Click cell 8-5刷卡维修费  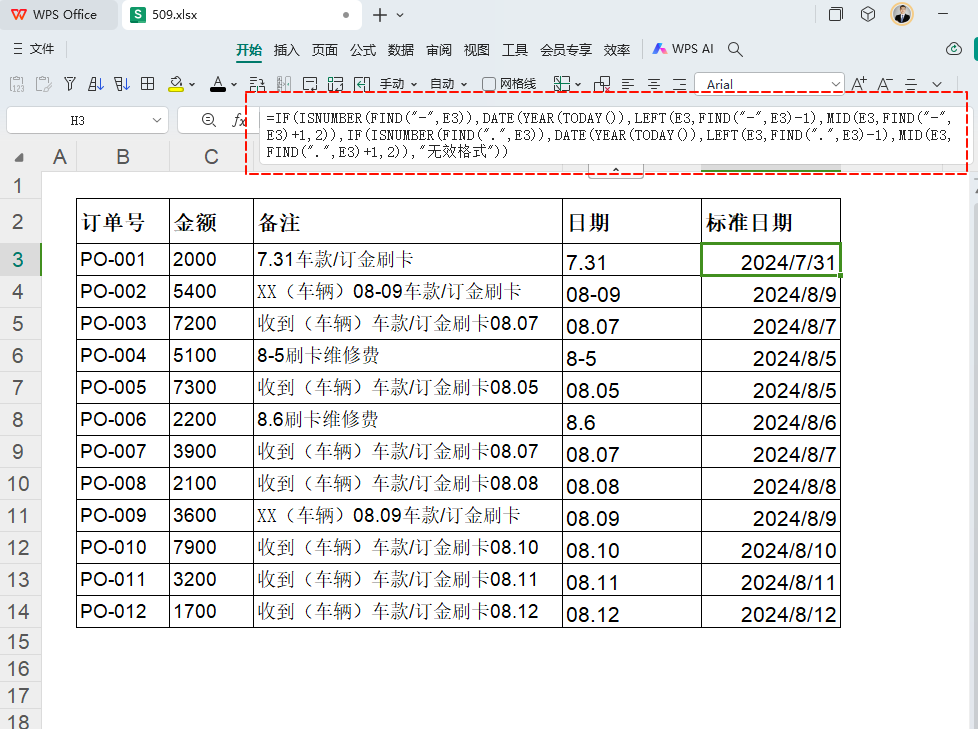coord(408,355)
